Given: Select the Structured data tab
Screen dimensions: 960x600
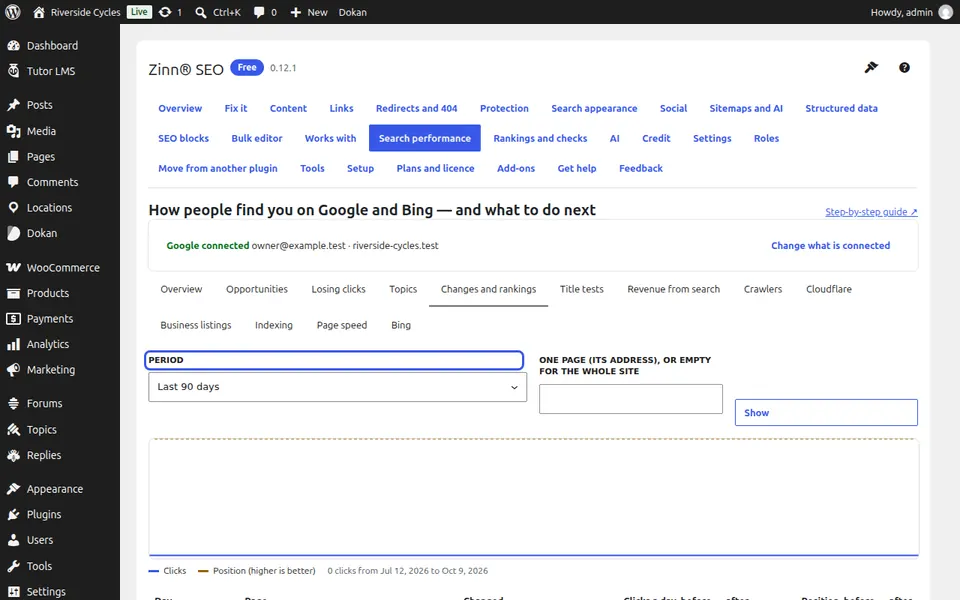Looking at the screenshot, I should 841,108.
